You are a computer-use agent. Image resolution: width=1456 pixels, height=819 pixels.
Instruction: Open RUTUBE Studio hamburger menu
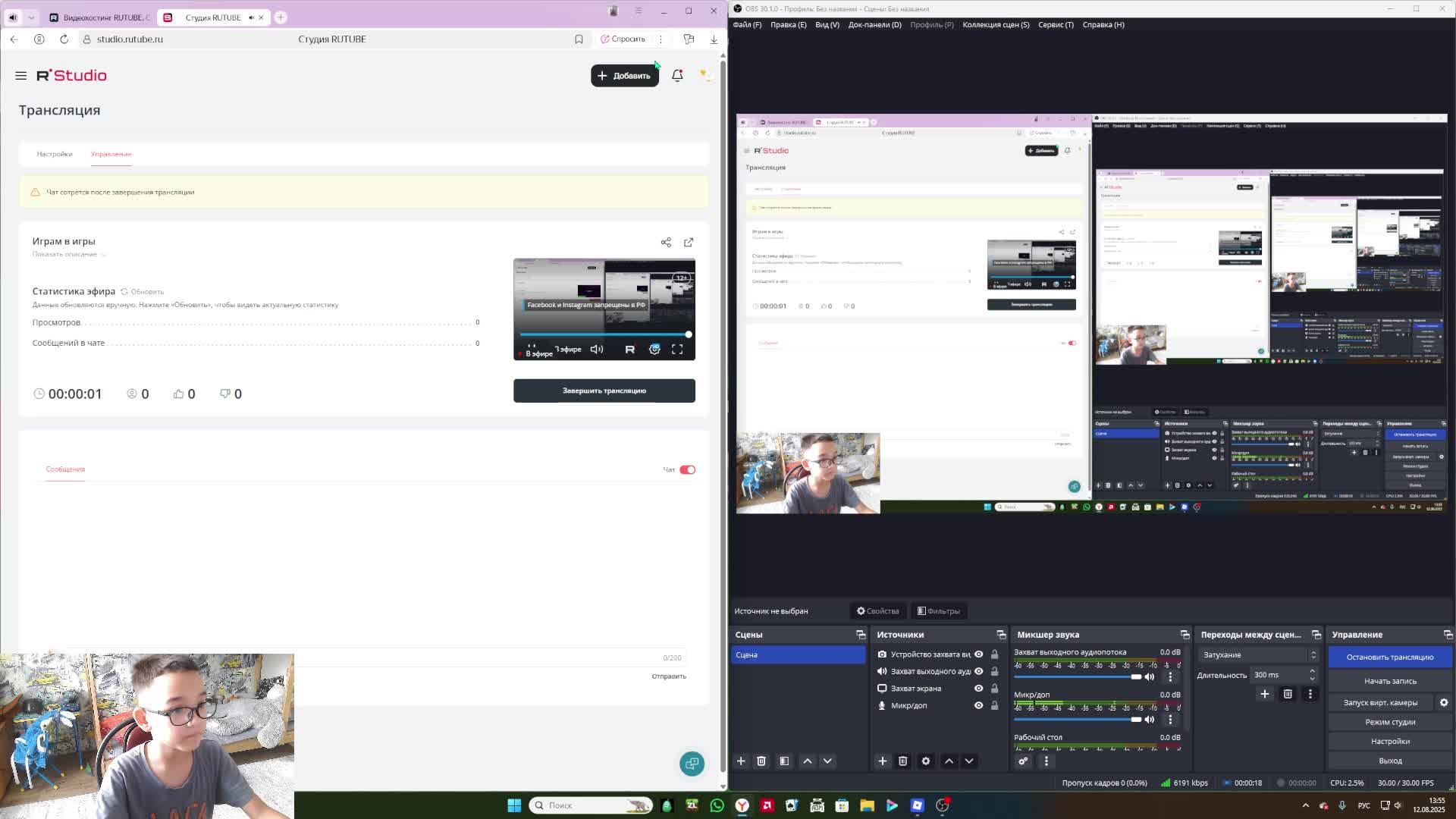point(20,76)
